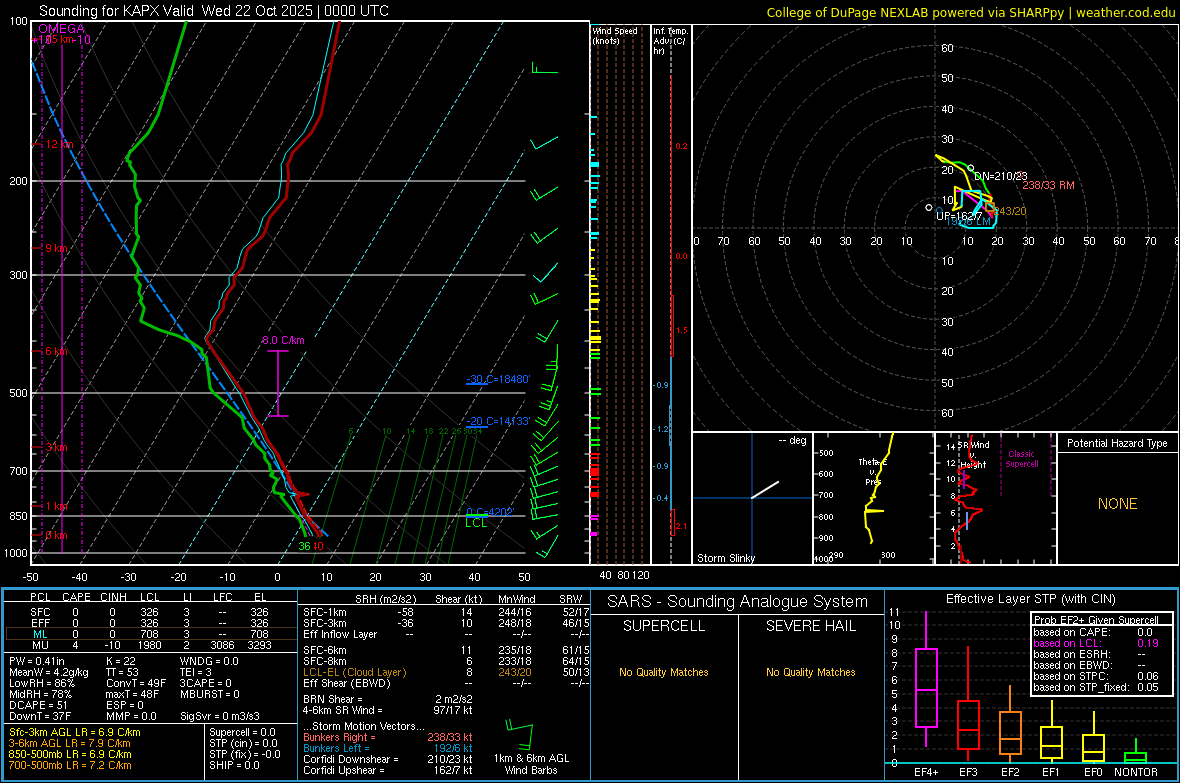The height and width of the screenshot is (783, 1180).
Task: Click the magenta 'based on LCL:' probability row
Action: (1096, 643)
